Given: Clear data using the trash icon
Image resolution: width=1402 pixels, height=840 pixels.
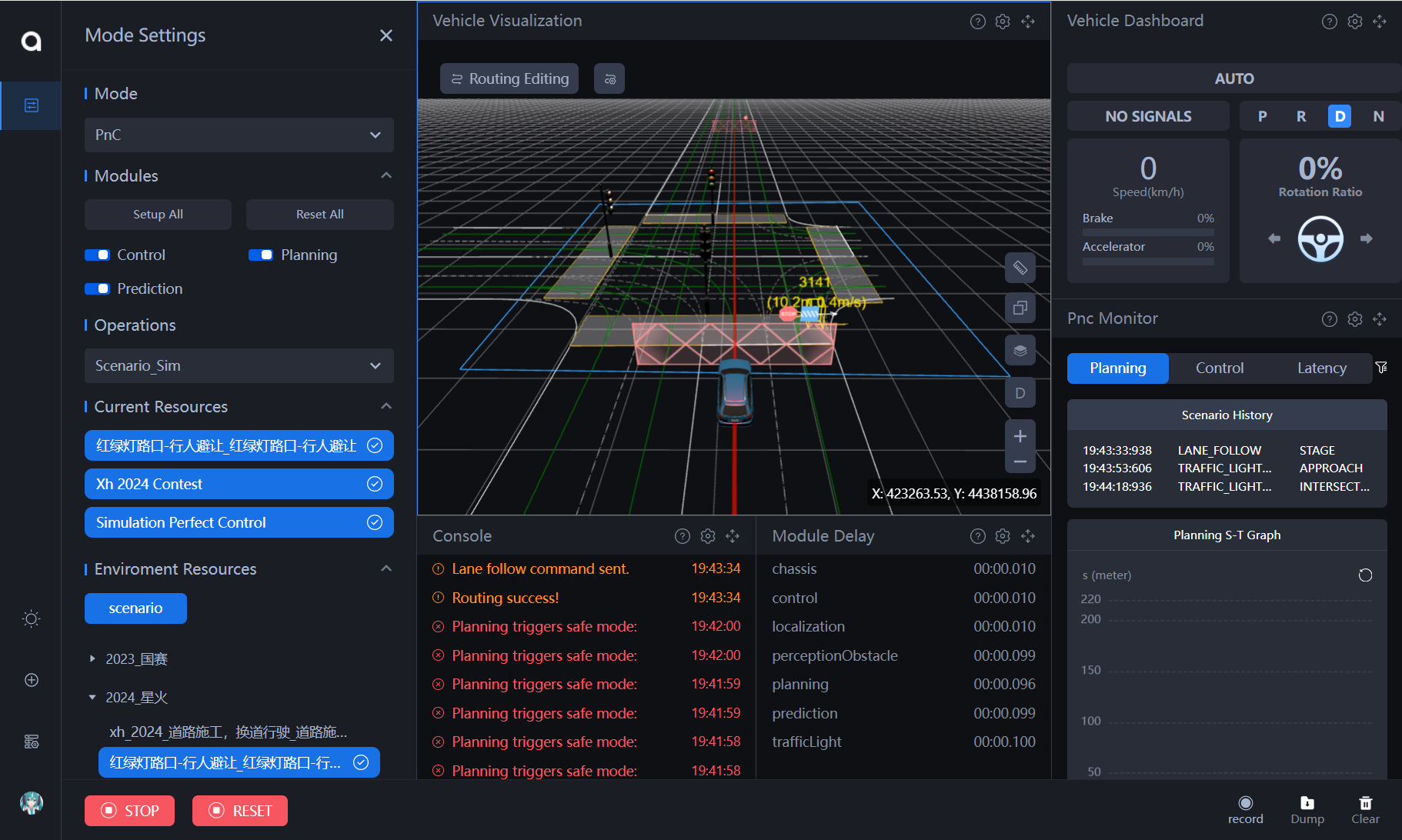Looking at the screenshot, I should click(1365, 803).
